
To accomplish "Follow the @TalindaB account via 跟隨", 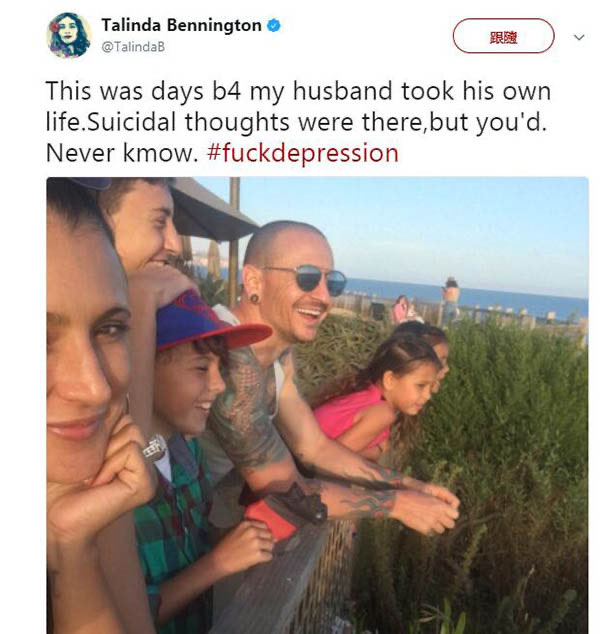I will (x=503, y=36).
